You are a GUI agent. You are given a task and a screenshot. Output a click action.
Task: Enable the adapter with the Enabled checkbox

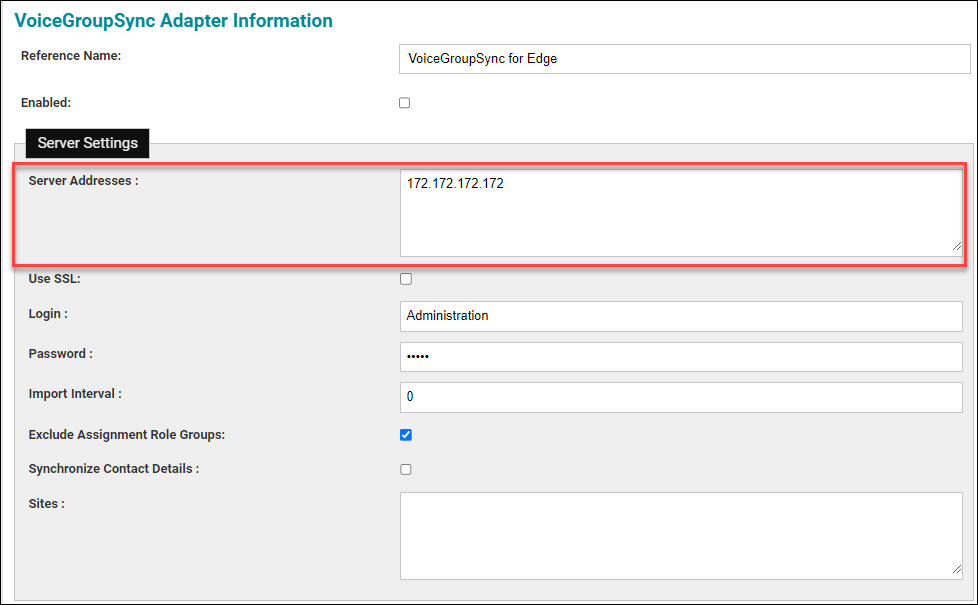(404, 102)
